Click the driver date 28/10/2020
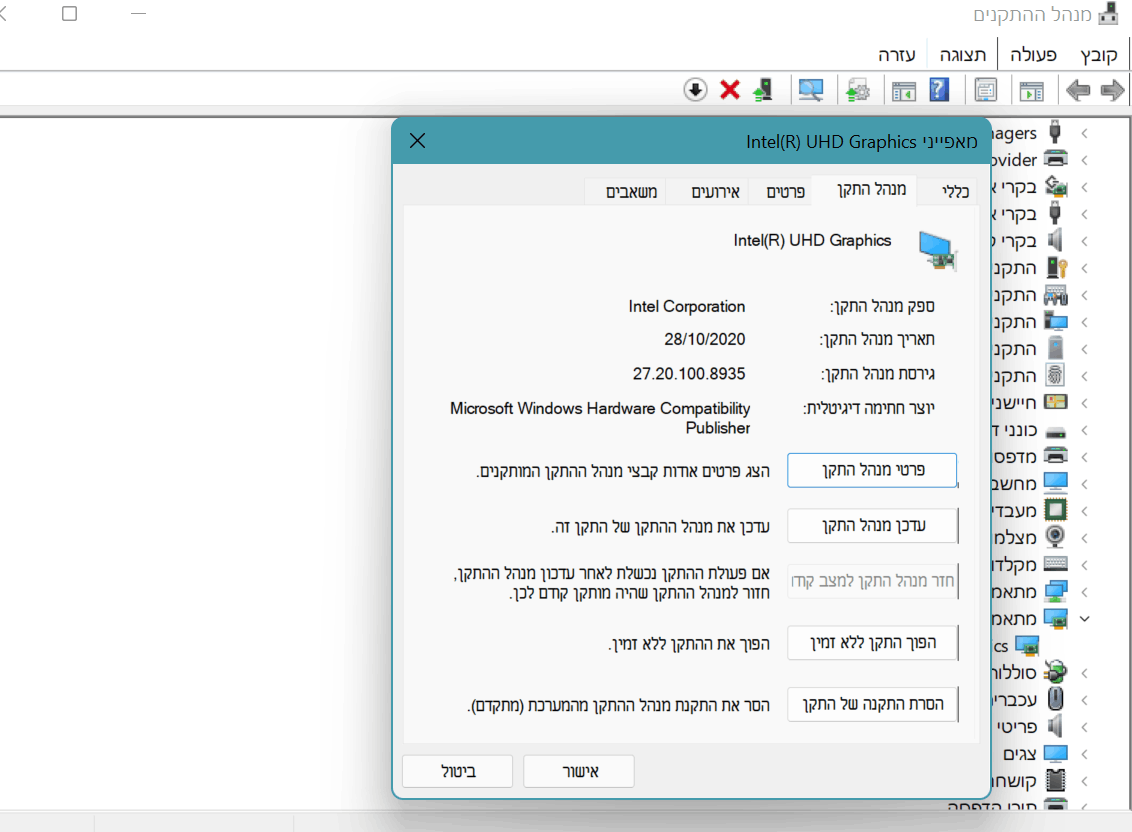Screen dimensions: 1132x832 pyautogui.click(x=705, y=339)
